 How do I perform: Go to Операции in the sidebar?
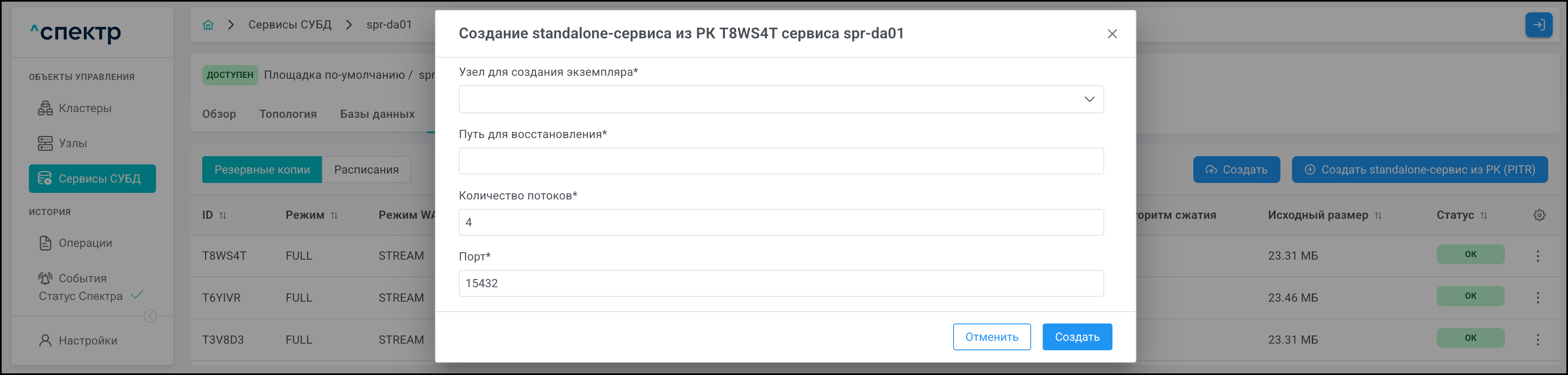coord(85,243)
